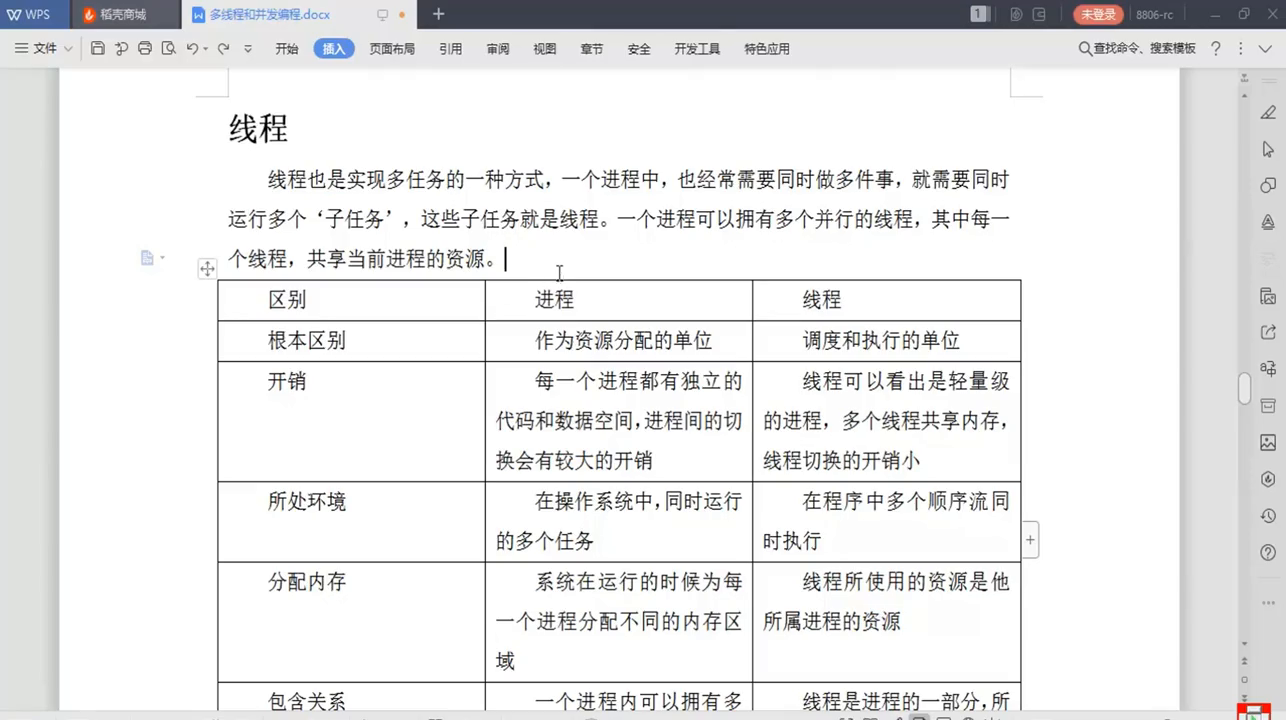Screen dimensions: 1286x720
Task: Open the Help question mark icon in ribbon
Action: tap(1216, 48)
